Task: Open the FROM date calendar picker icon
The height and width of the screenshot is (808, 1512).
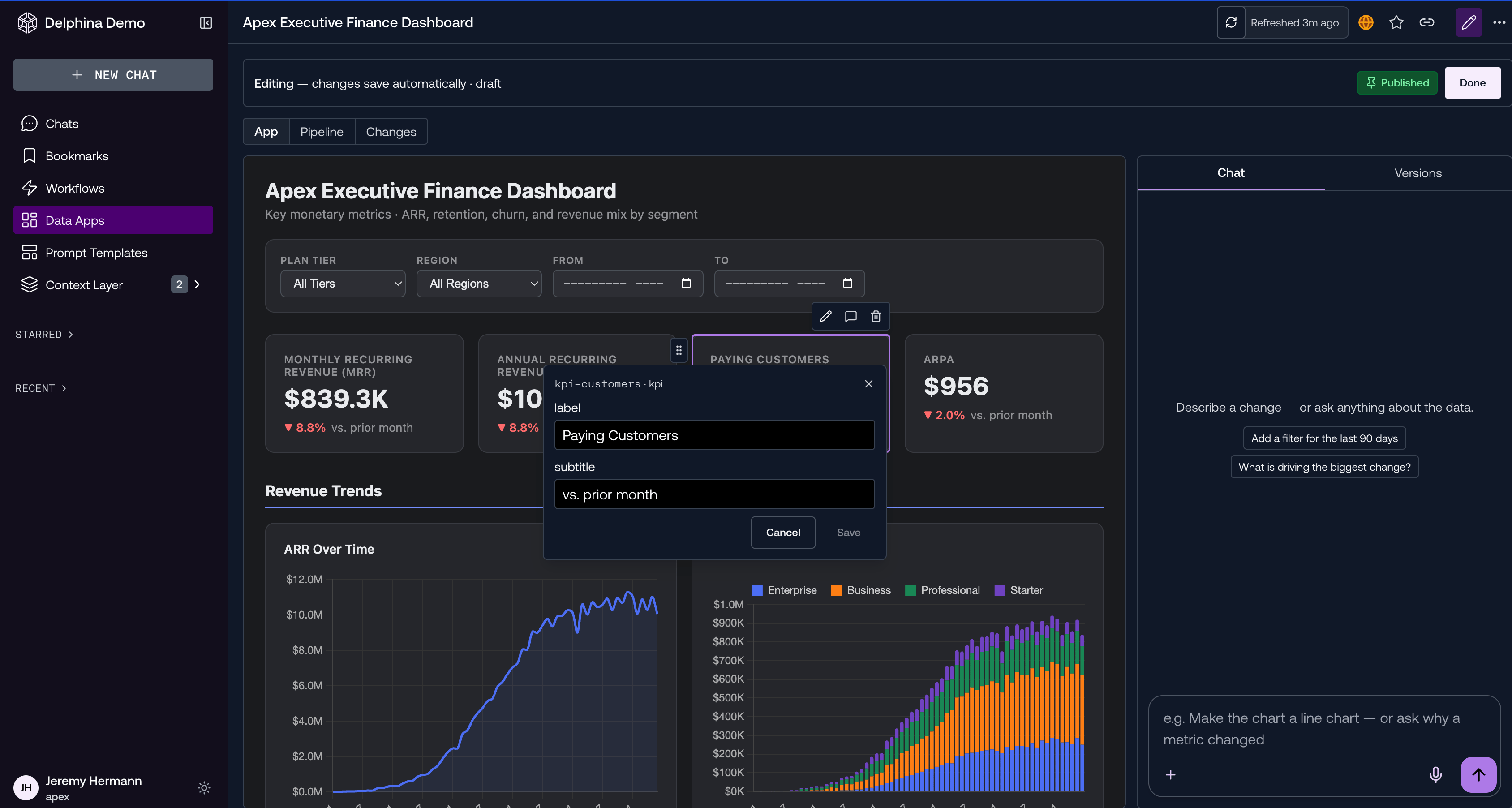Action: point(686,284)
